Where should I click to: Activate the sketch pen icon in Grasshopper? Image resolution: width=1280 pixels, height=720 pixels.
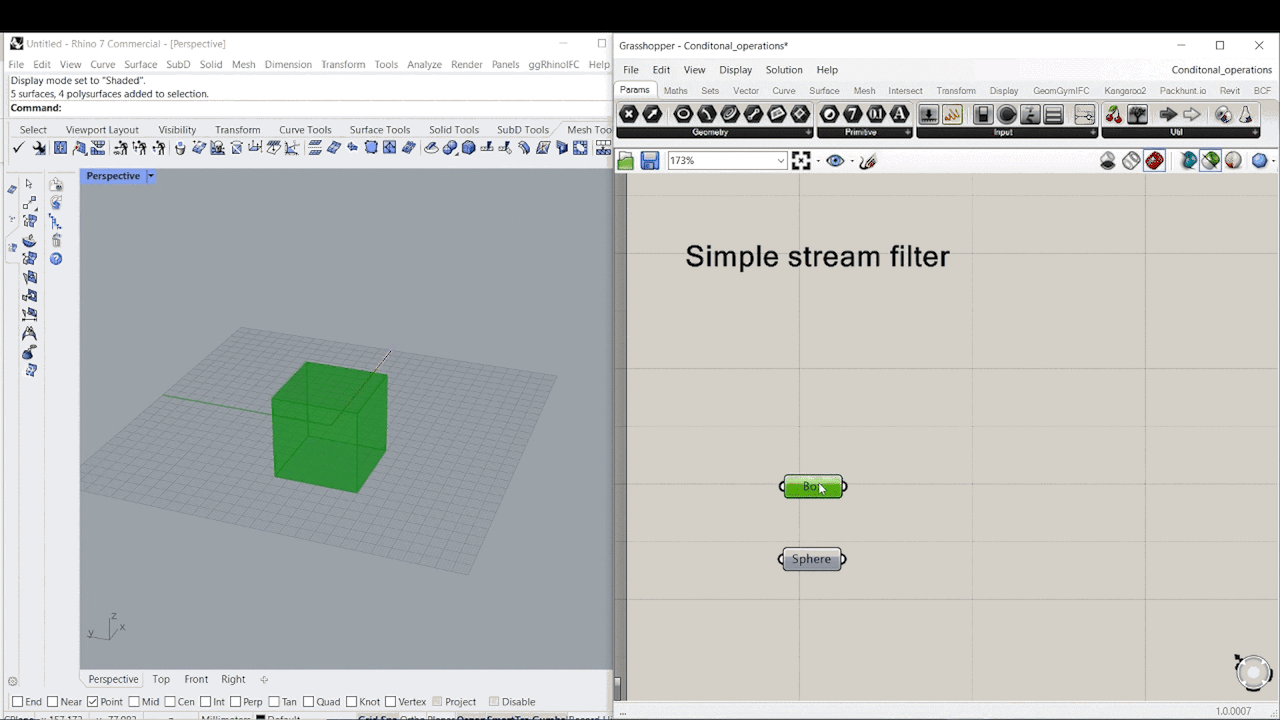coord(868,161)
